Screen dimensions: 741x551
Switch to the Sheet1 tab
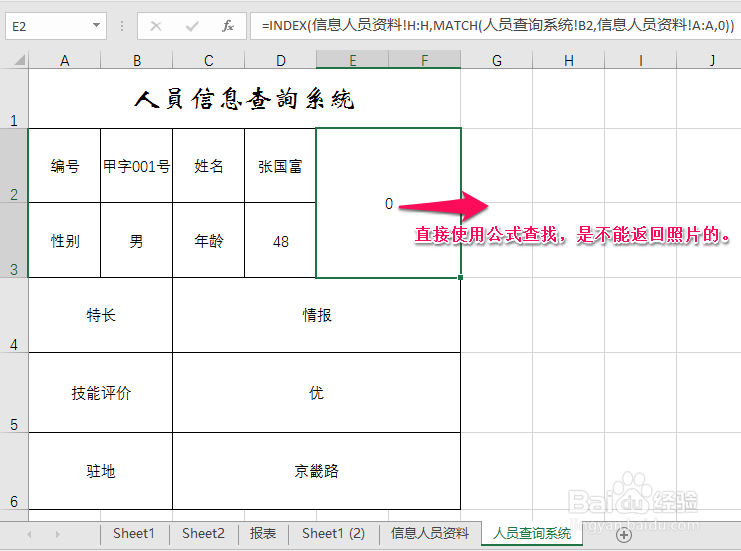134,534
